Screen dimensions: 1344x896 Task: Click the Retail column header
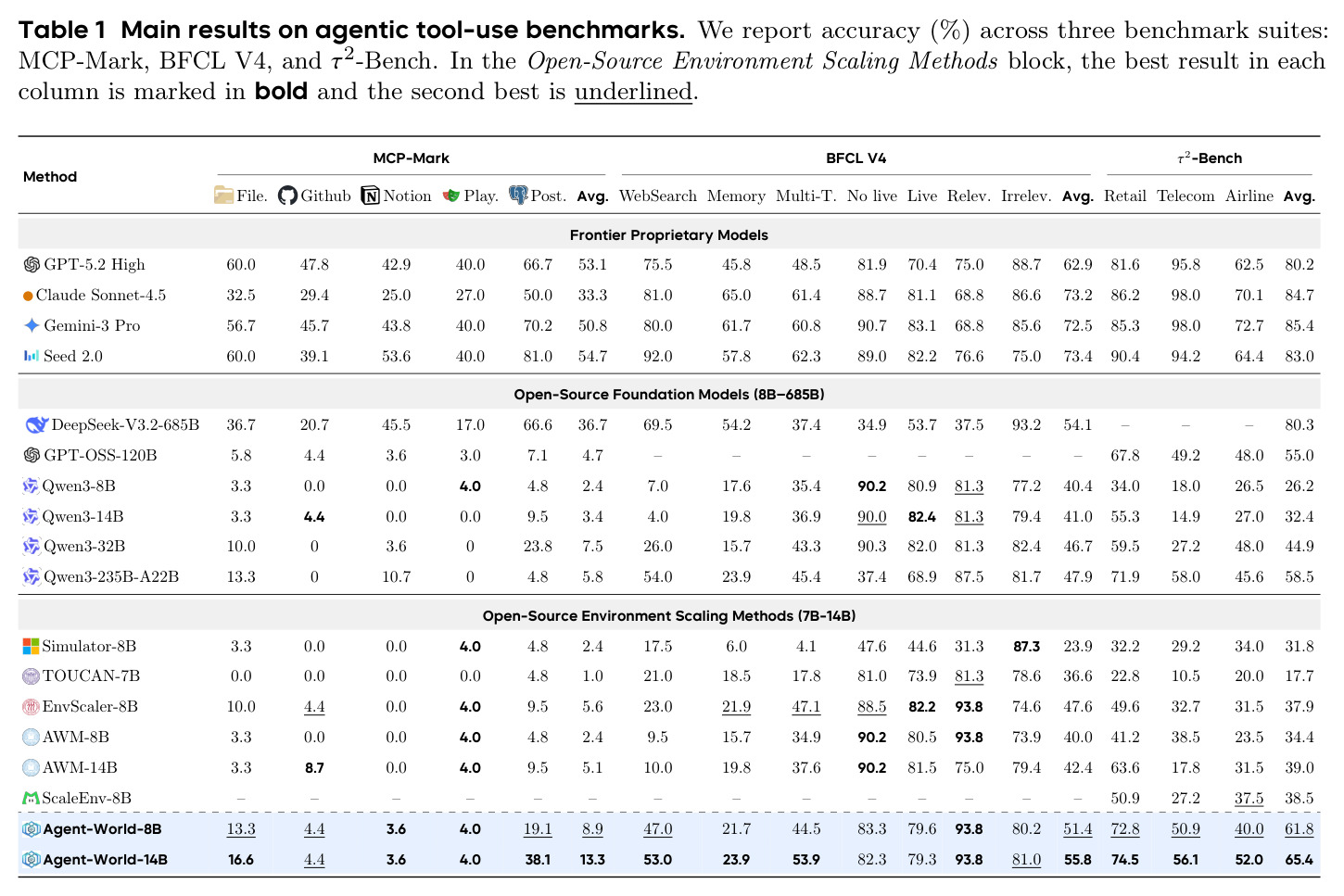[1125, 196]
